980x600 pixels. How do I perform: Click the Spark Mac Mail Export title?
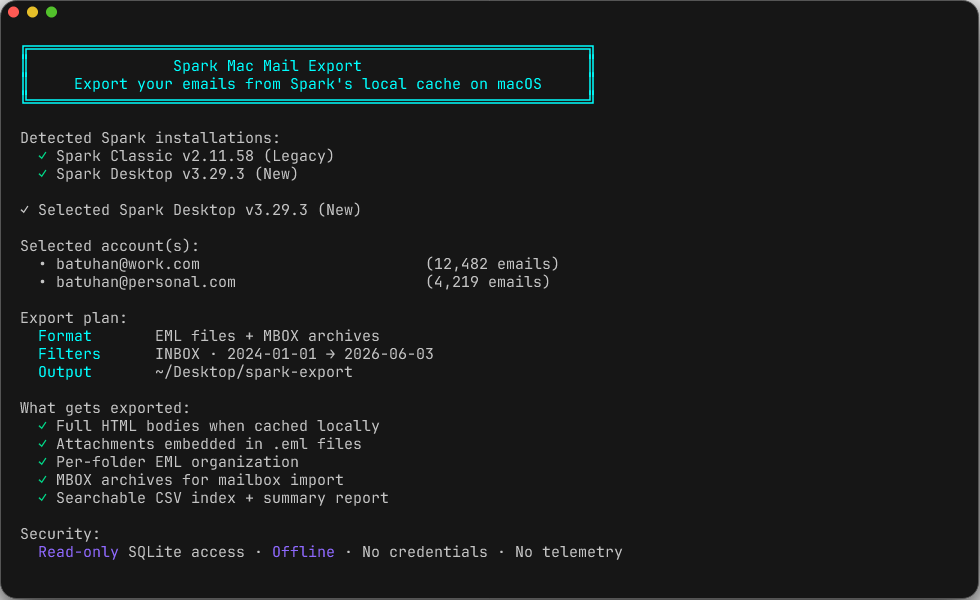tap(268, 66)
